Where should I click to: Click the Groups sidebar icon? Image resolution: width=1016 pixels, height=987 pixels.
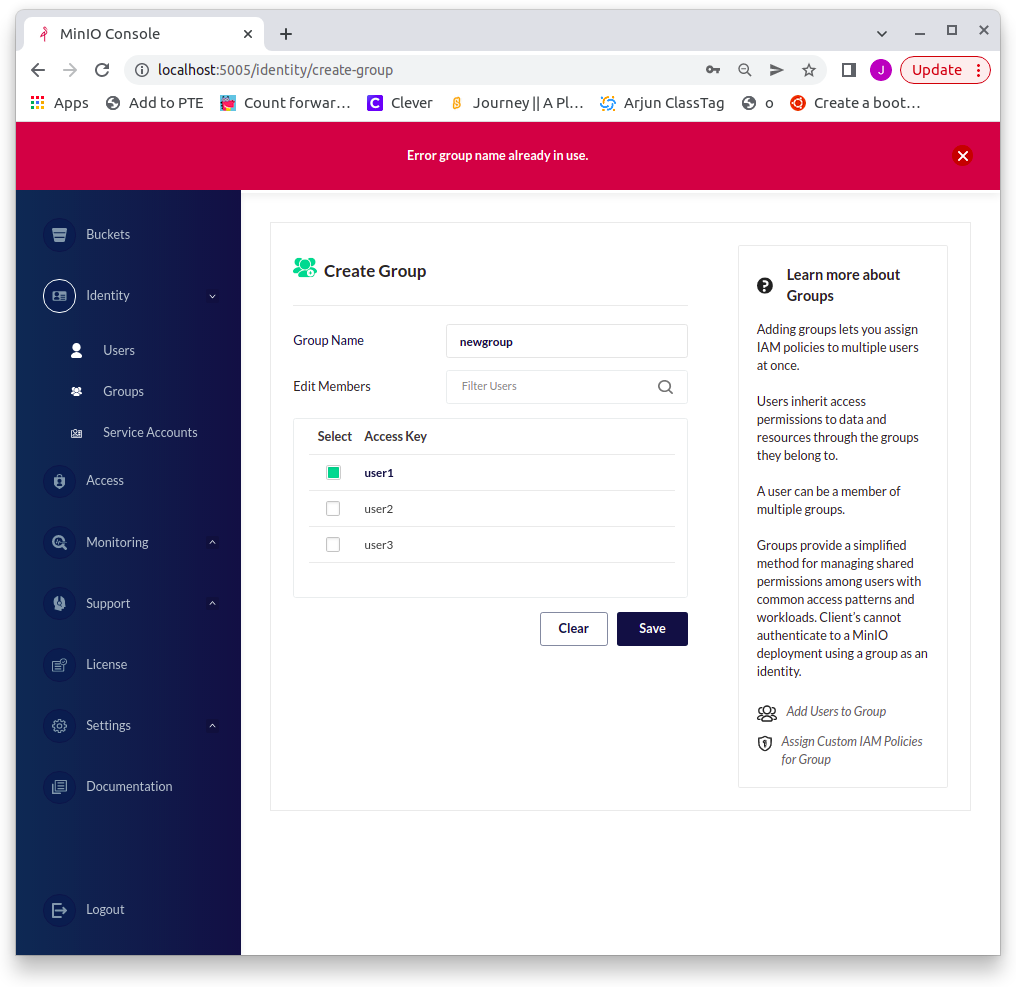coord(76,391)
